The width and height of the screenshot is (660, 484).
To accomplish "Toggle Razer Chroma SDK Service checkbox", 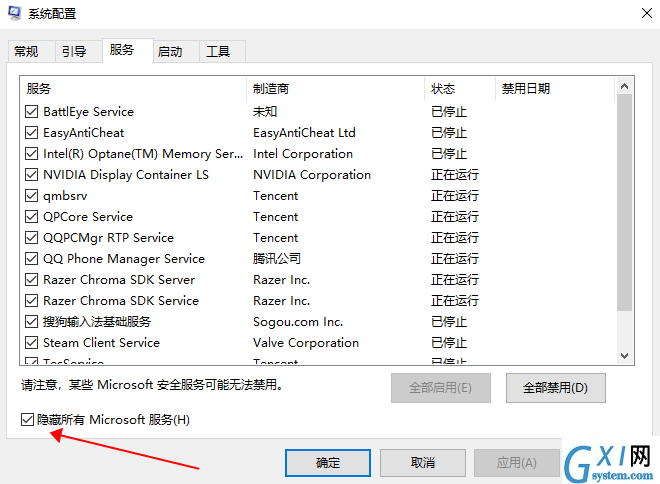I will pos(32,301).
